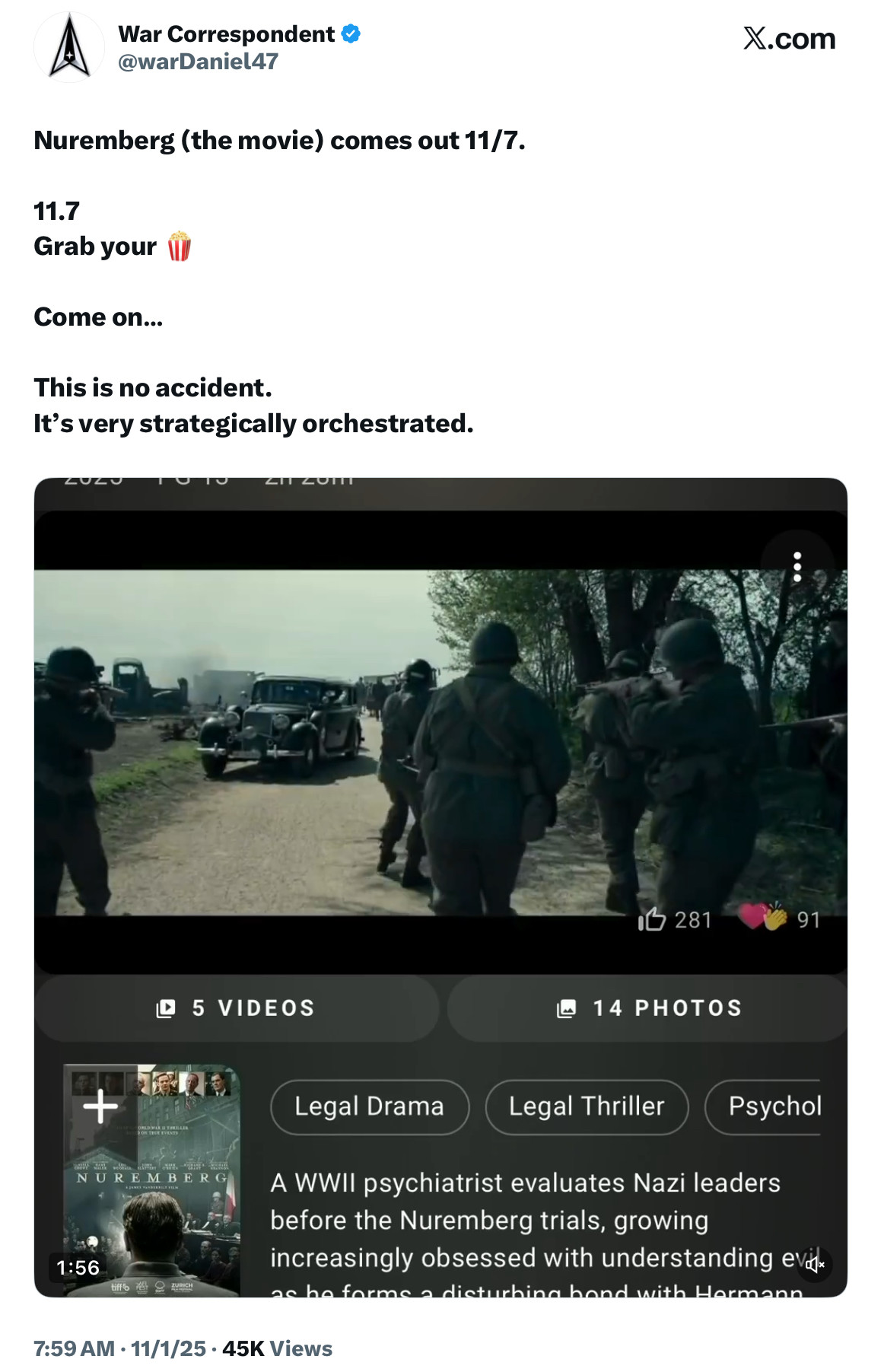Image resolution: width=884 pixels, height=1372 pixels.
Task: Click the thumbs-up like icon
Action: (x=652, y=919)
